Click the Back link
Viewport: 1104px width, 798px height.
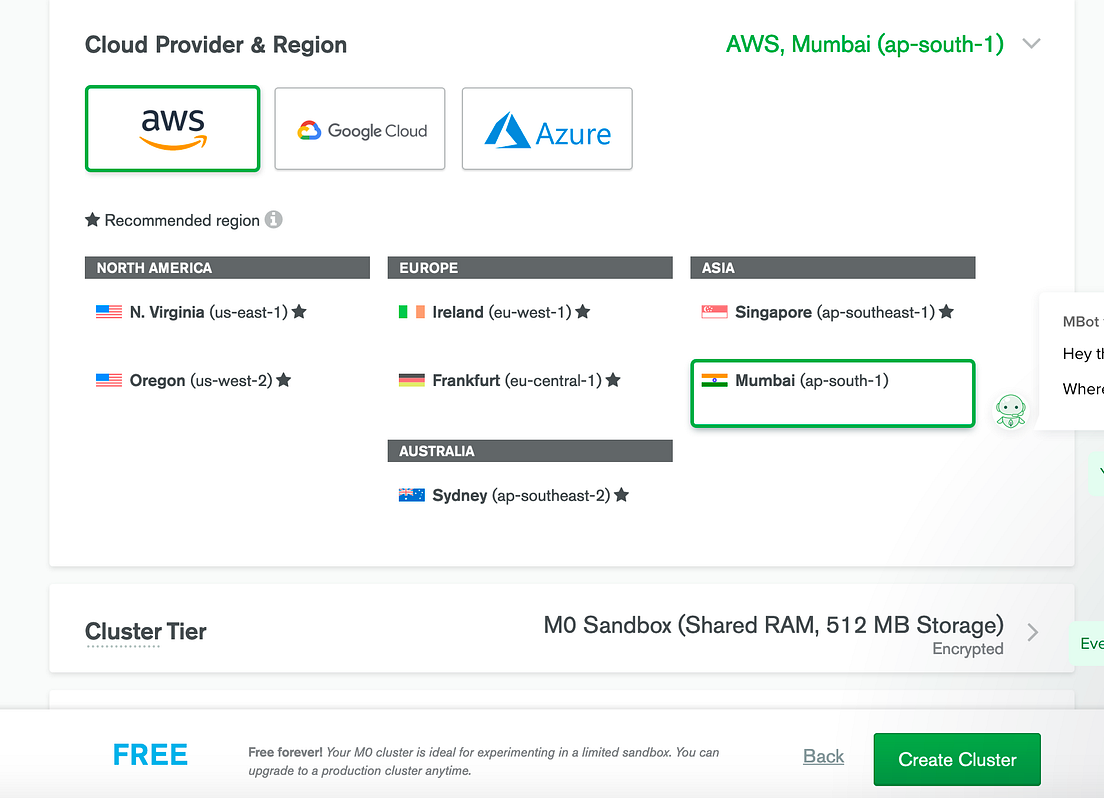pos(822,757)
